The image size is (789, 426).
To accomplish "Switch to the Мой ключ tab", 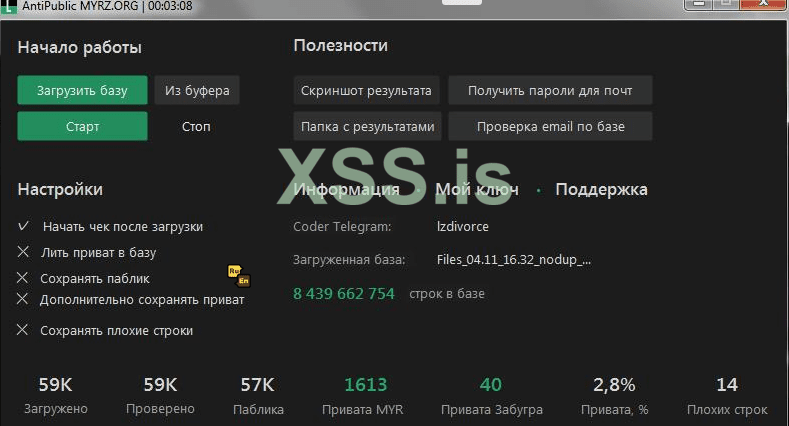I will point(477,190).
